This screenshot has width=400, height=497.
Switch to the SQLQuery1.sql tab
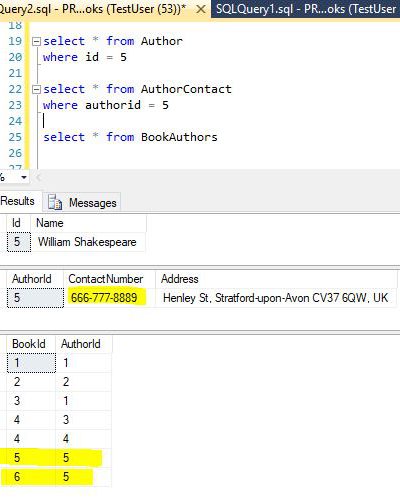pos(306,9)
